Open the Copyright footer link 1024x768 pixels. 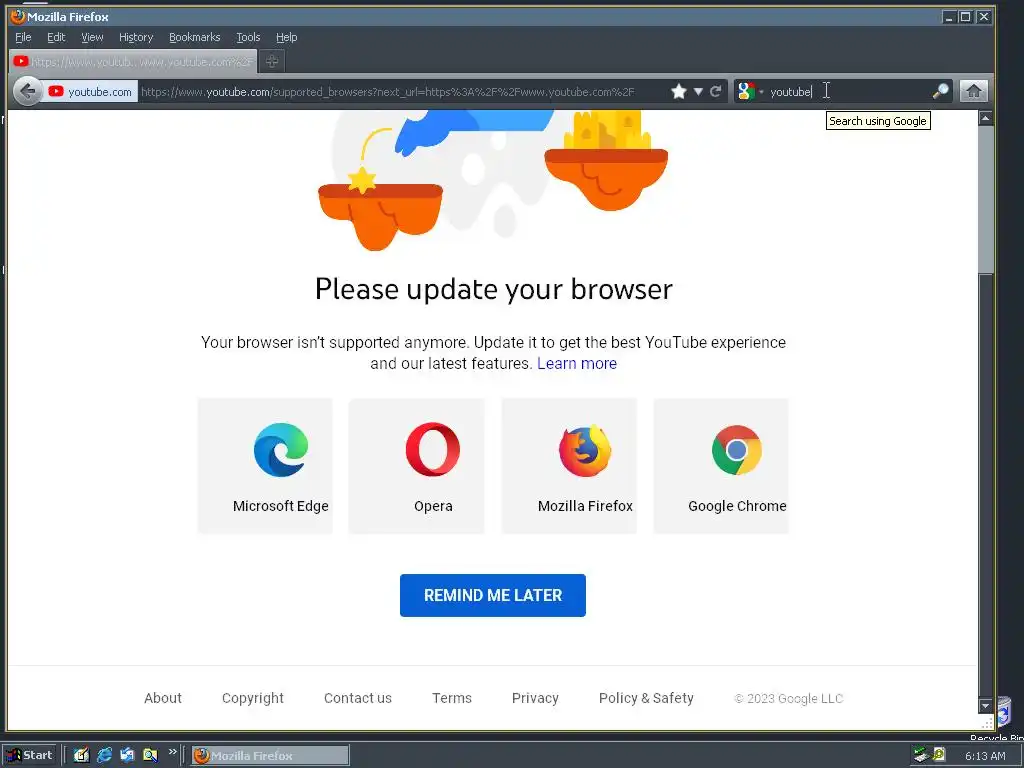253,698
